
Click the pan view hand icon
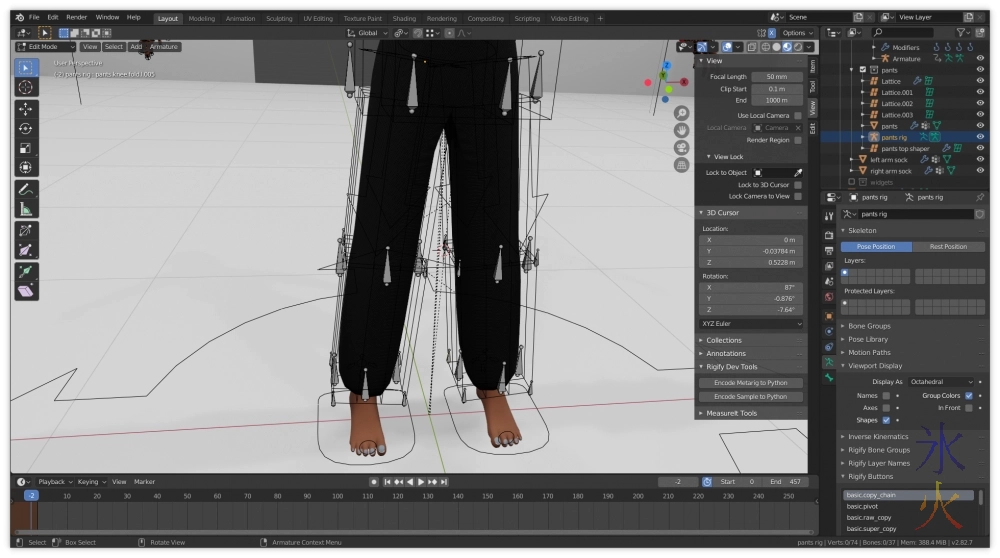coord(681,130)
